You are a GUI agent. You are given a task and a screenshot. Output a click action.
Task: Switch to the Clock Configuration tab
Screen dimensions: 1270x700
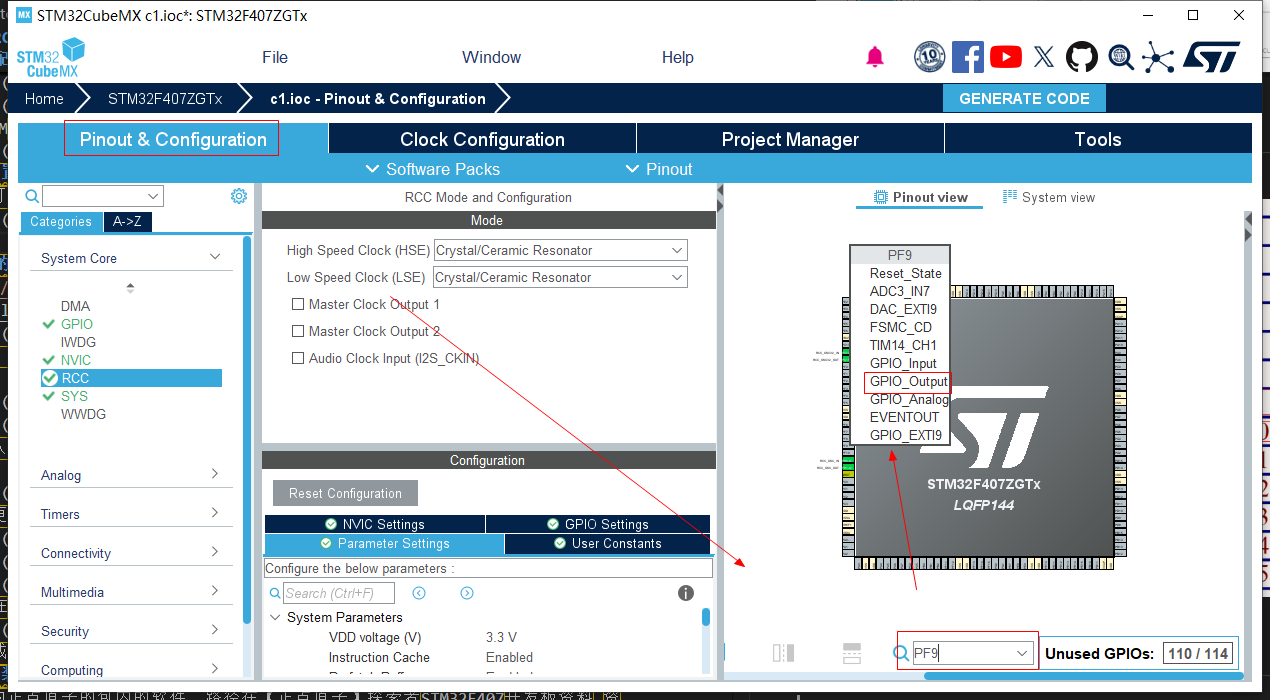click(x=482, y=139)
